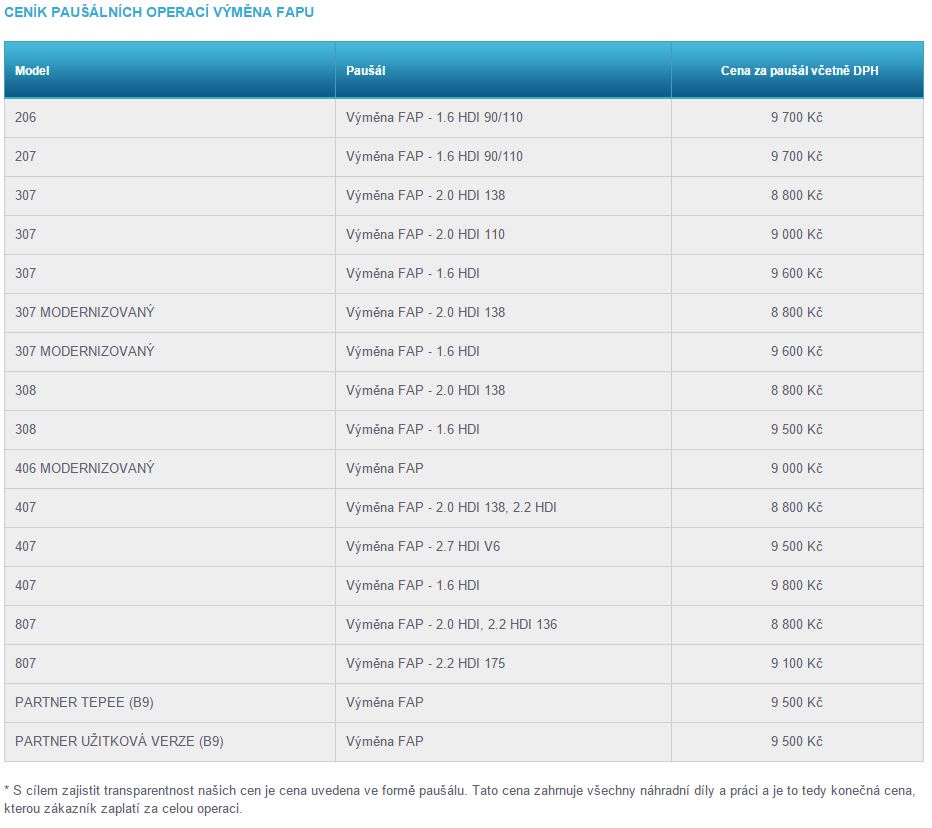
Task: Select '407' in the 9 800 Kč row
Action: click(x=26, y=585)
